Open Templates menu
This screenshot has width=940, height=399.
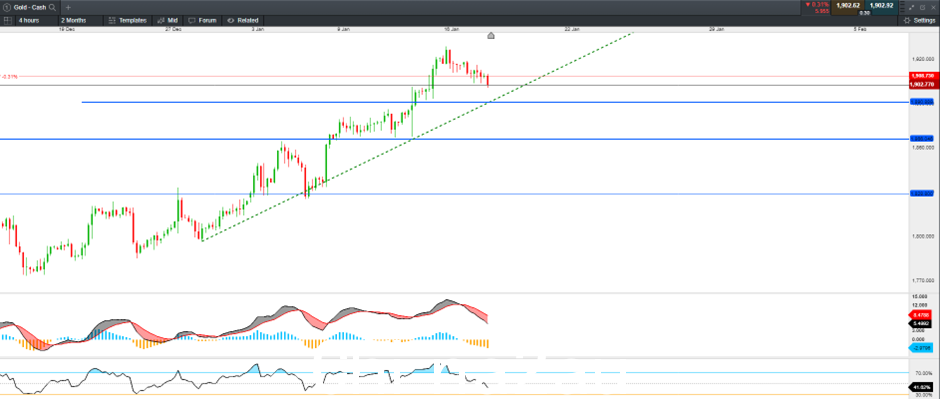[x=128, y=20]
